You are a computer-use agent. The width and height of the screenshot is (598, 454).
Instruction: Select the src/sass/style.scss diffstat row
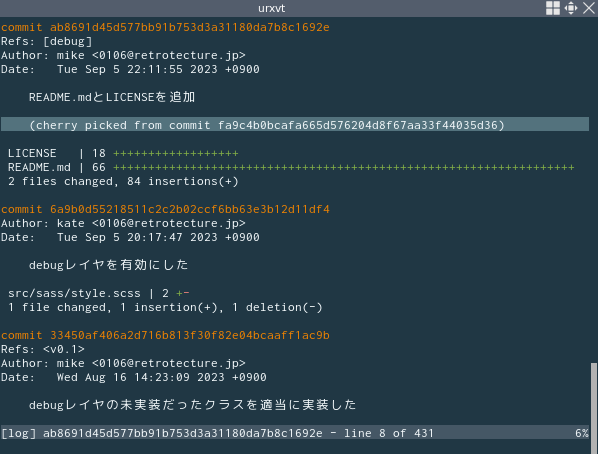(x=99, y=293)
